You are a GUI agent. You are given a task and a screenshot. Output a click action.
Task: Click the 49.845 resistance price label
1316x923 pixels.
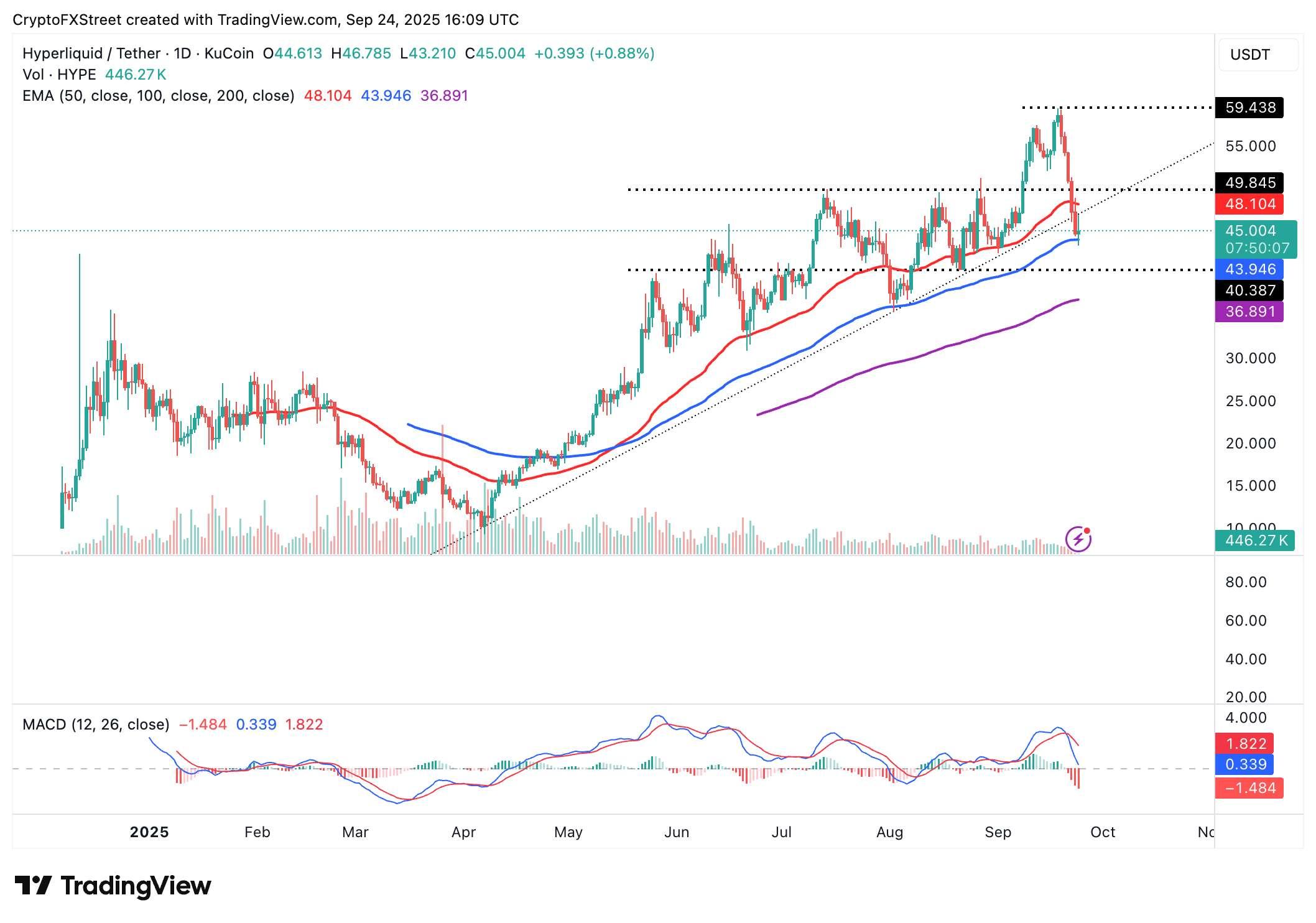pyautogui.click(x=1252, y=183)
